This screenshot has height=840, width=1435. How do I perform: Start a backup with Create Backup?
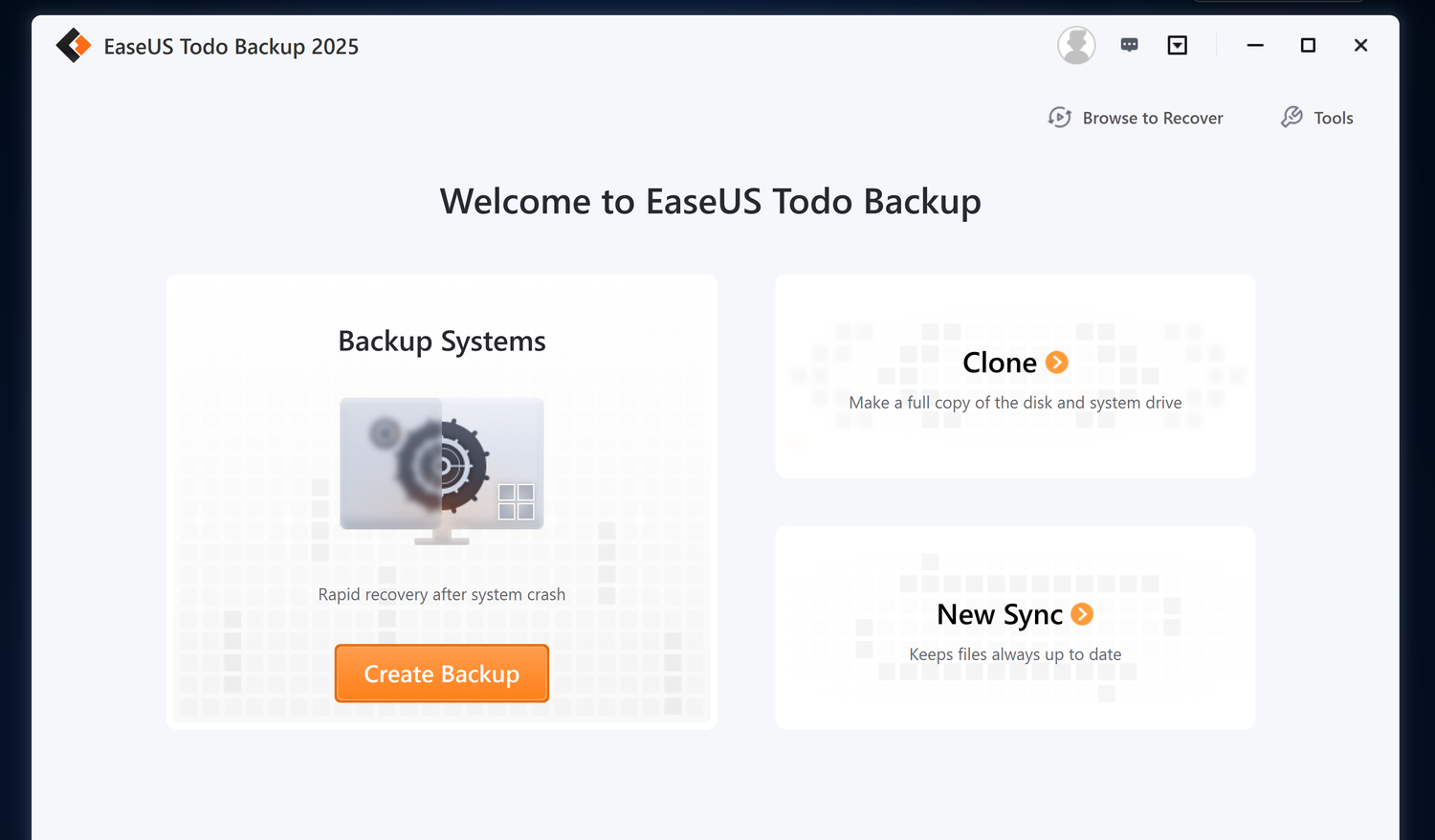442,674
